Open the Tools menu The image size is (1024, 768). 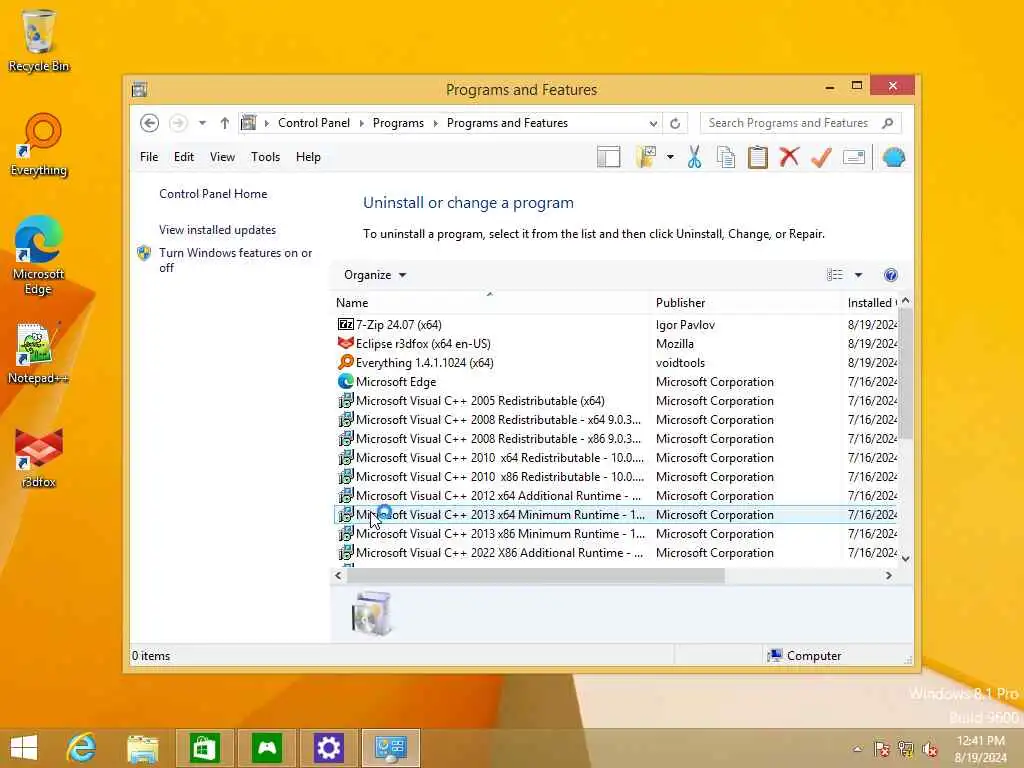pyautogui.click(x=265, y=157)
